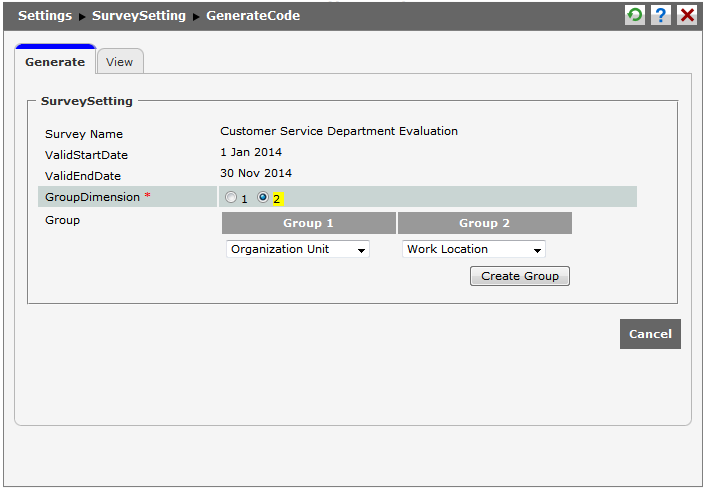706x489 pixels.
Task: Click the 30 Nov 2014 end date
Action: (256, 174)
